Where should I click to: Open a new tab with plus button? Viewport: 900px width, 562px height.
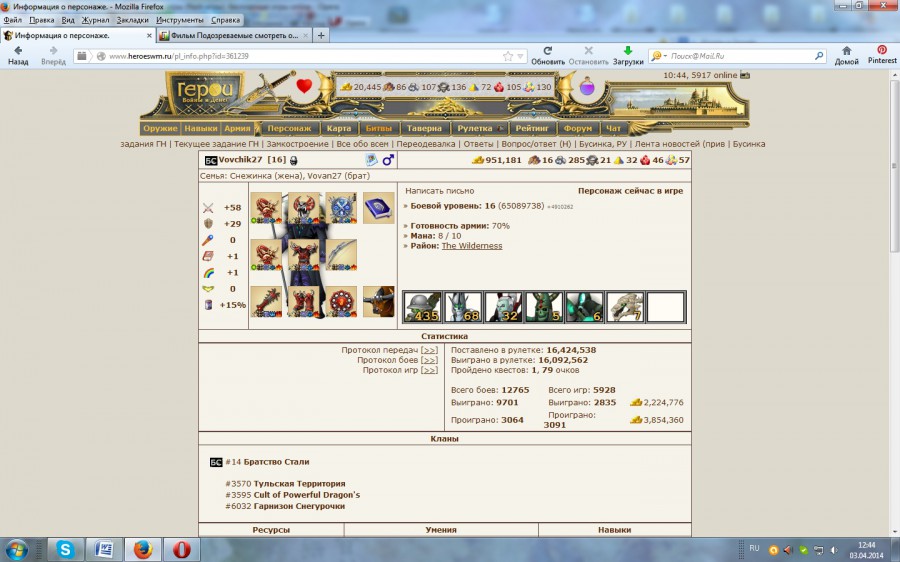tap(321, 36)
